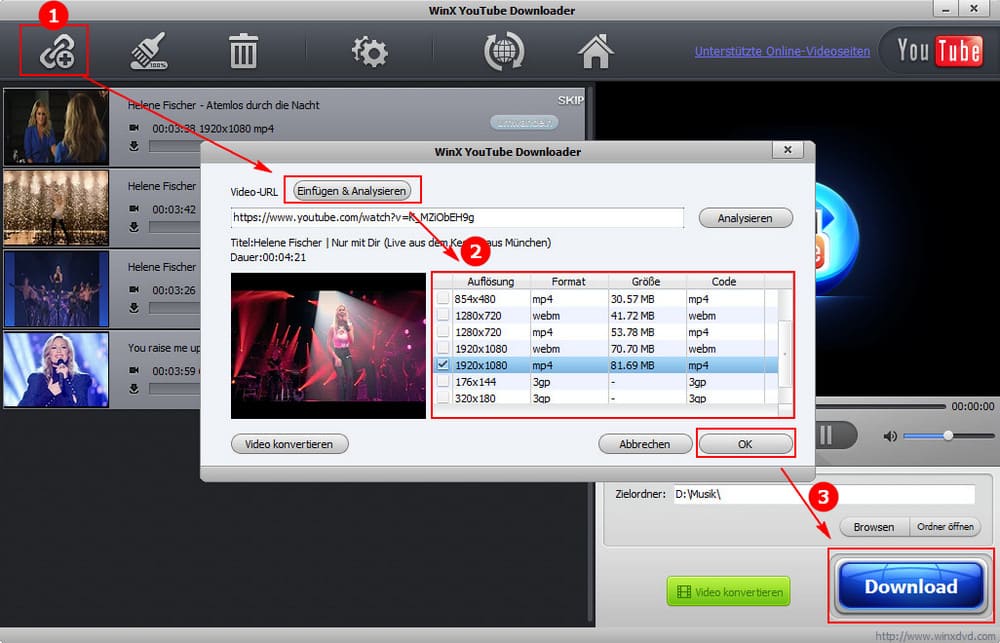Select second Helene Fischer video thumbnail with lights

pyautogui.click(x=56, y=208)
